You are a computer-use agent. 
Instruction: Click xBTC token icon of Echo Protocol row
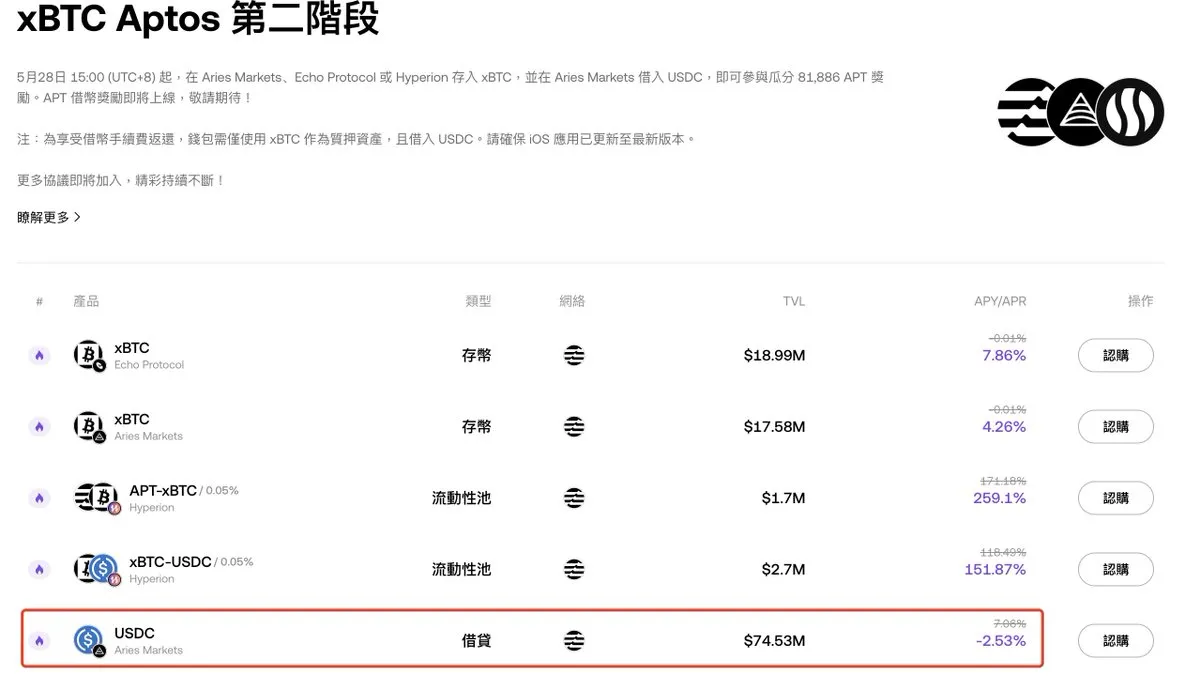tap(89, 356)
